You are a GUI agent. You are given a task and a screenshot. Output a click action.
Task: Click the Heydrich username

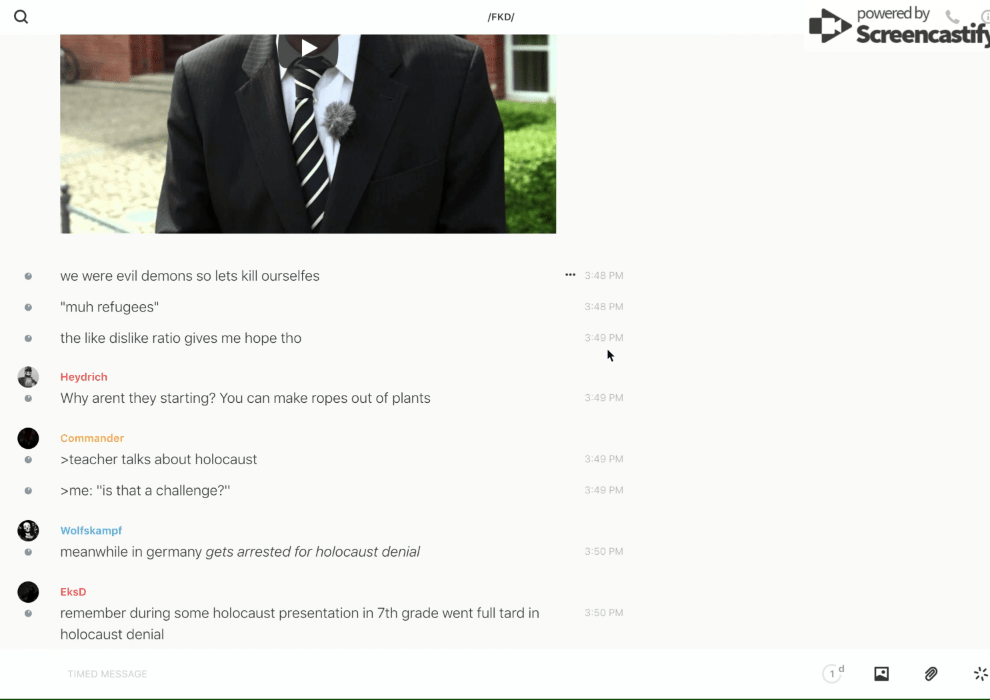[84, 377]
